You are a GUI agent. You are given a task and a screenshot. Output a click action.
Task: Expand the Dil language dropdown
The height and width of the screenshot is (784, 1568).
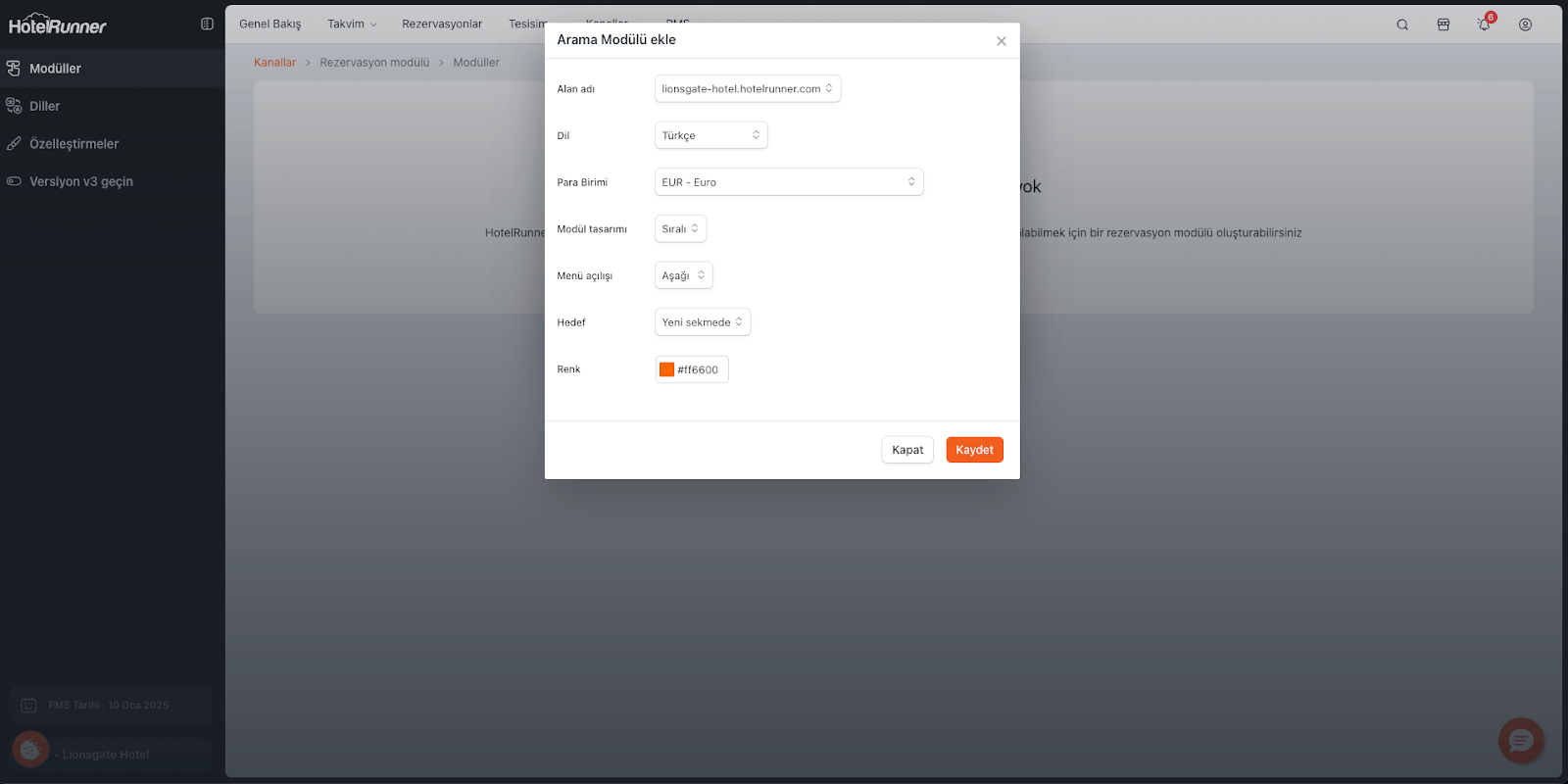click(x=710, y=135)
